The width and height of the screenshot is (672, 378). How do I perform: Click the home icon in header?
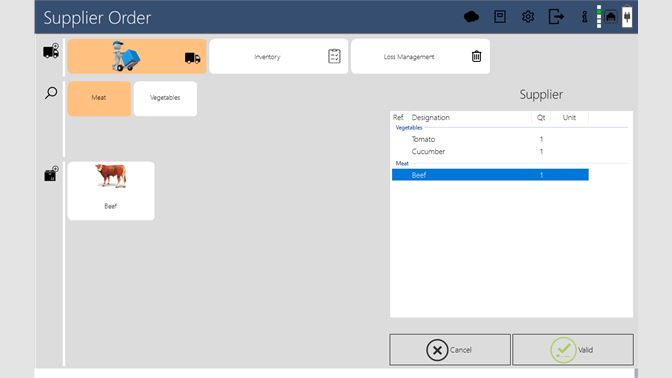[611, 17]
